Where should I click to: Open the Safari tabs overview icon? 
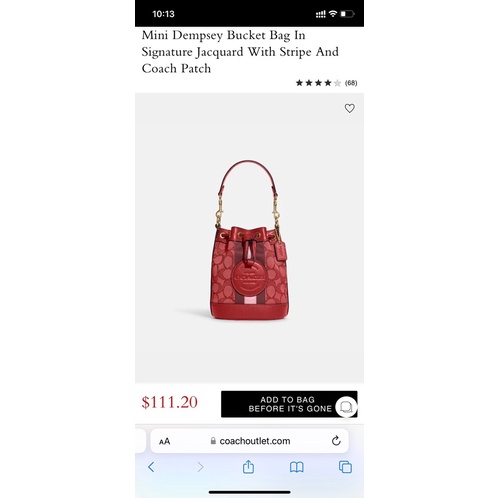point(345,467)
